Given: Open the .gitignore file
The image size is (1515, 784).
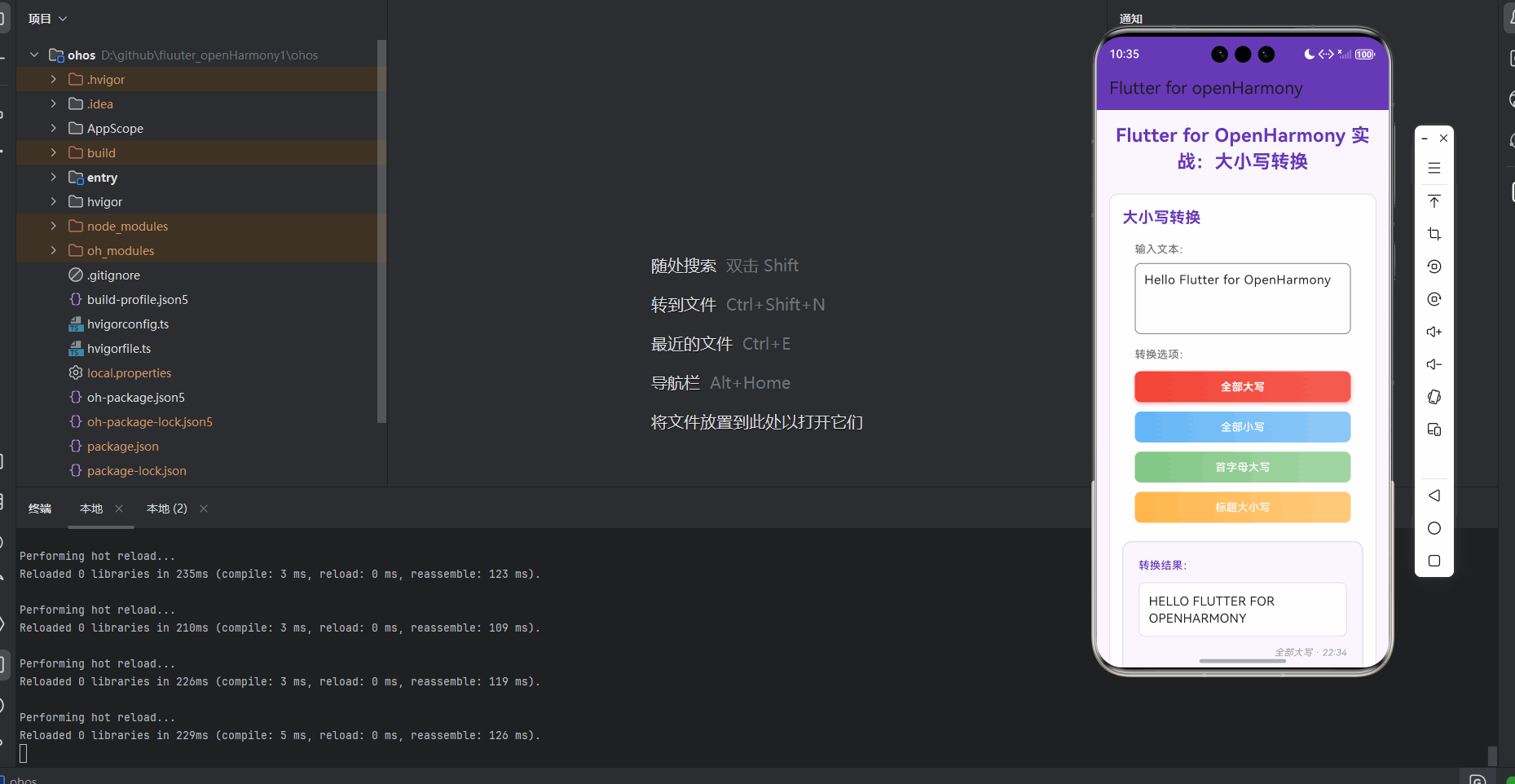Looking at the screenshot, I should click(113, 275).
